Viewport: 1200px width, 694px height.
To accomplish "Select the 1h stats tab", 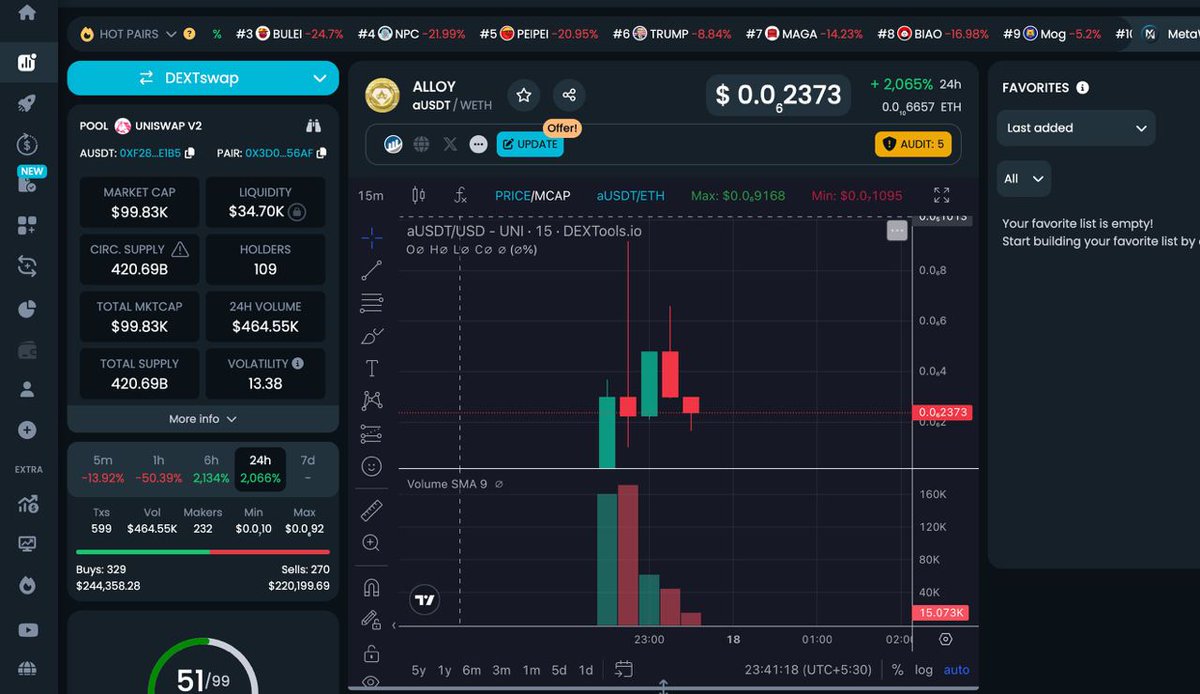I will click(x=158, y=469).
